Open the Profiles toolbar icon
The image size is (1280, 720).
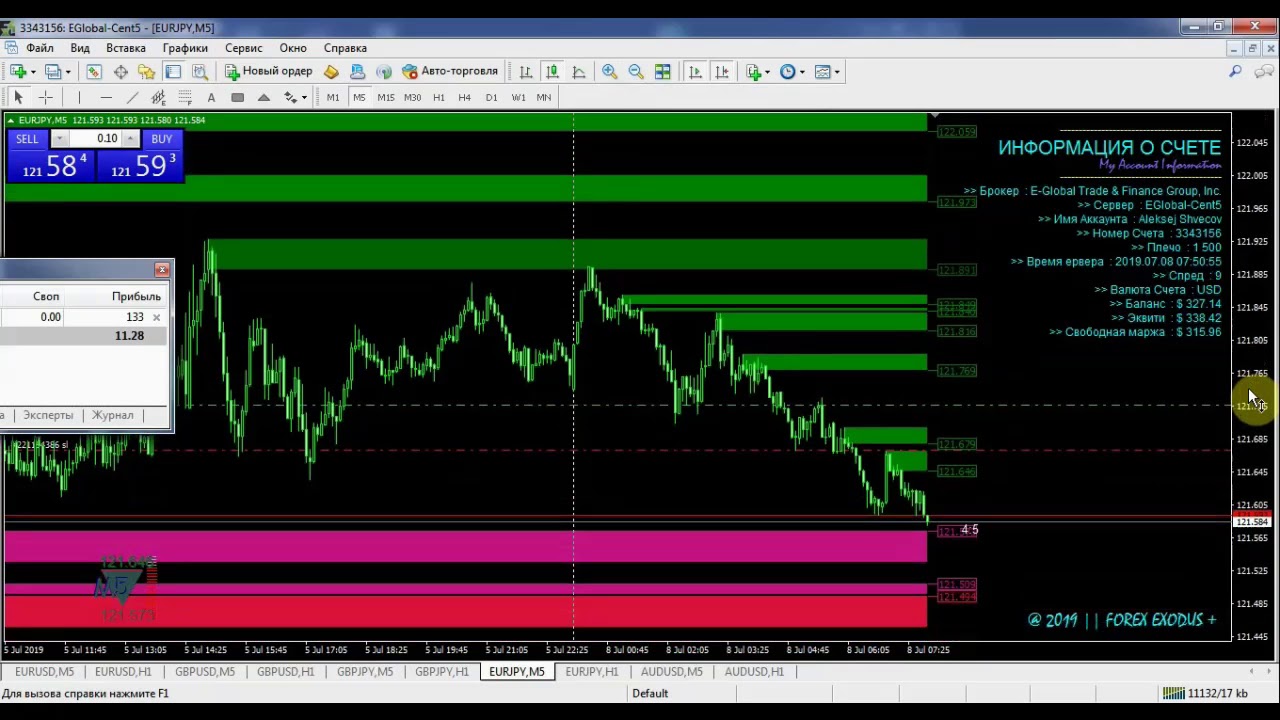[54, 71]
